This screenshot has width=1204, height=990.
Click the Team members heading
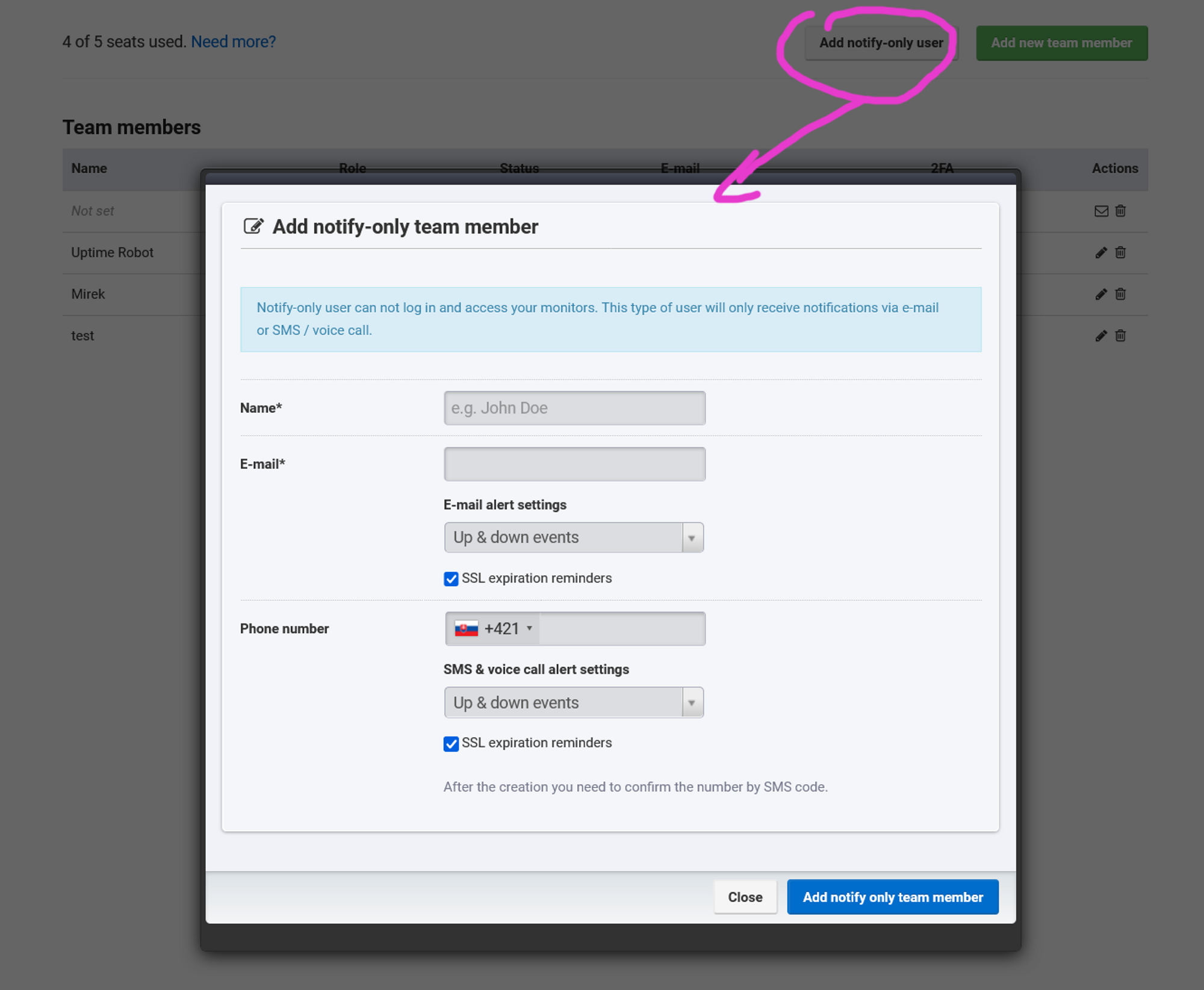[x=131, y=127]
